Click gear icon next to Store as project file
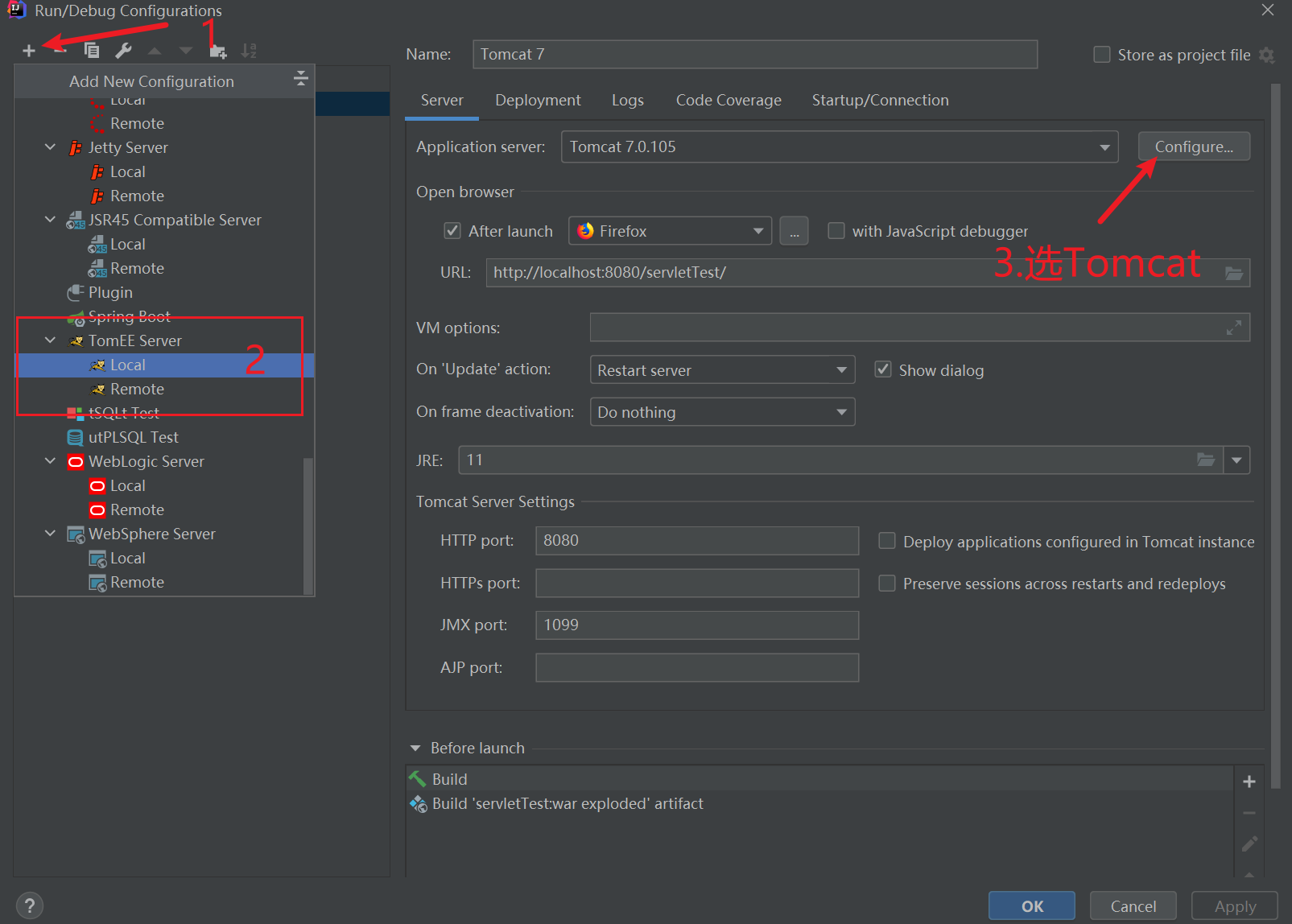 coord(1267,55)
